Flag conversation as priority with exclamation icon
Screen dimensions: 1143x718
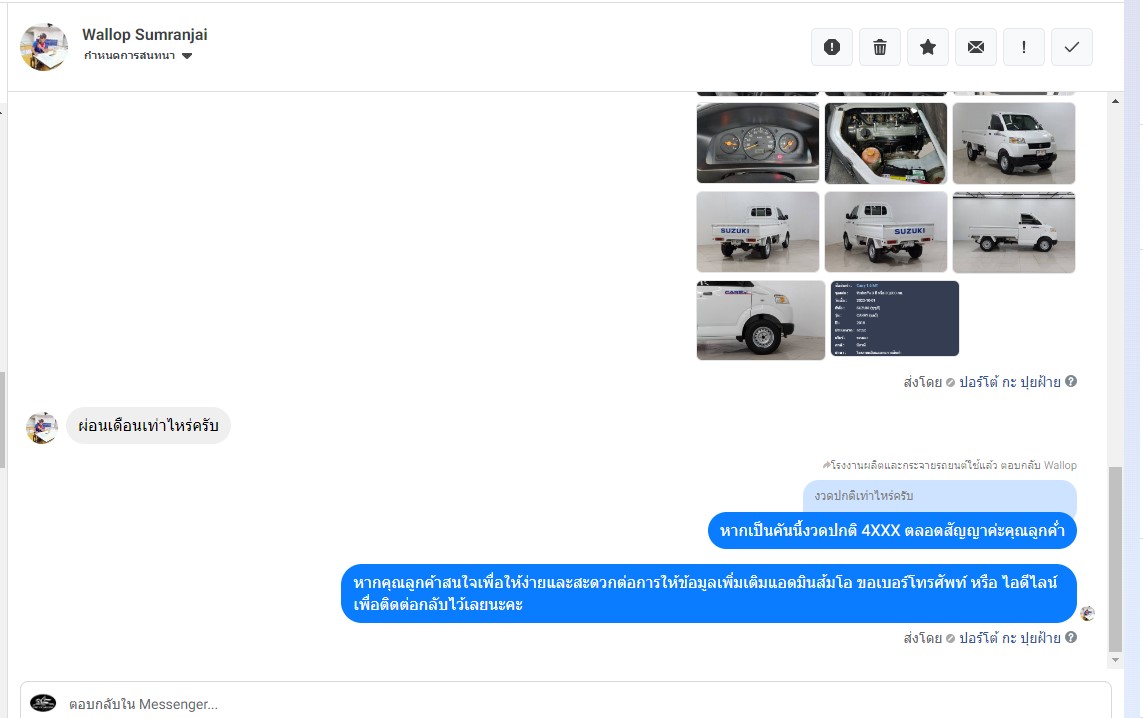(x=1024, y=47)
